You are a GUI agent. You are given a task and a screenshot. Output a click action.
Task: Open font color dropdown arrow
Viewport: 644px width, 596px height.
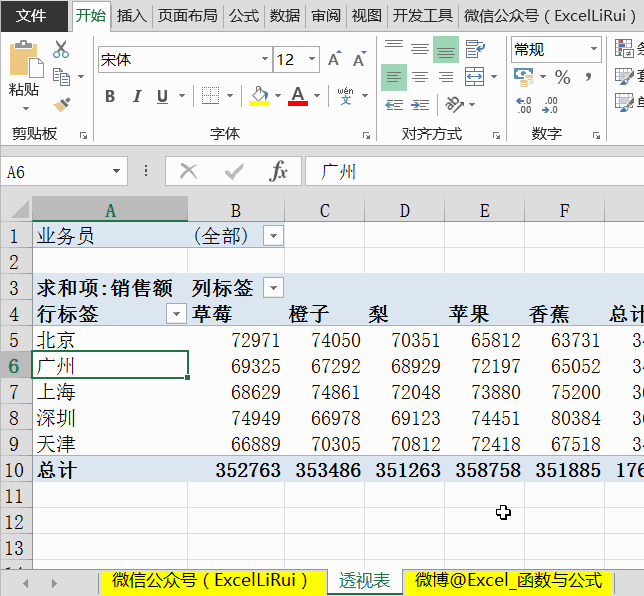[x=317, y=96]
